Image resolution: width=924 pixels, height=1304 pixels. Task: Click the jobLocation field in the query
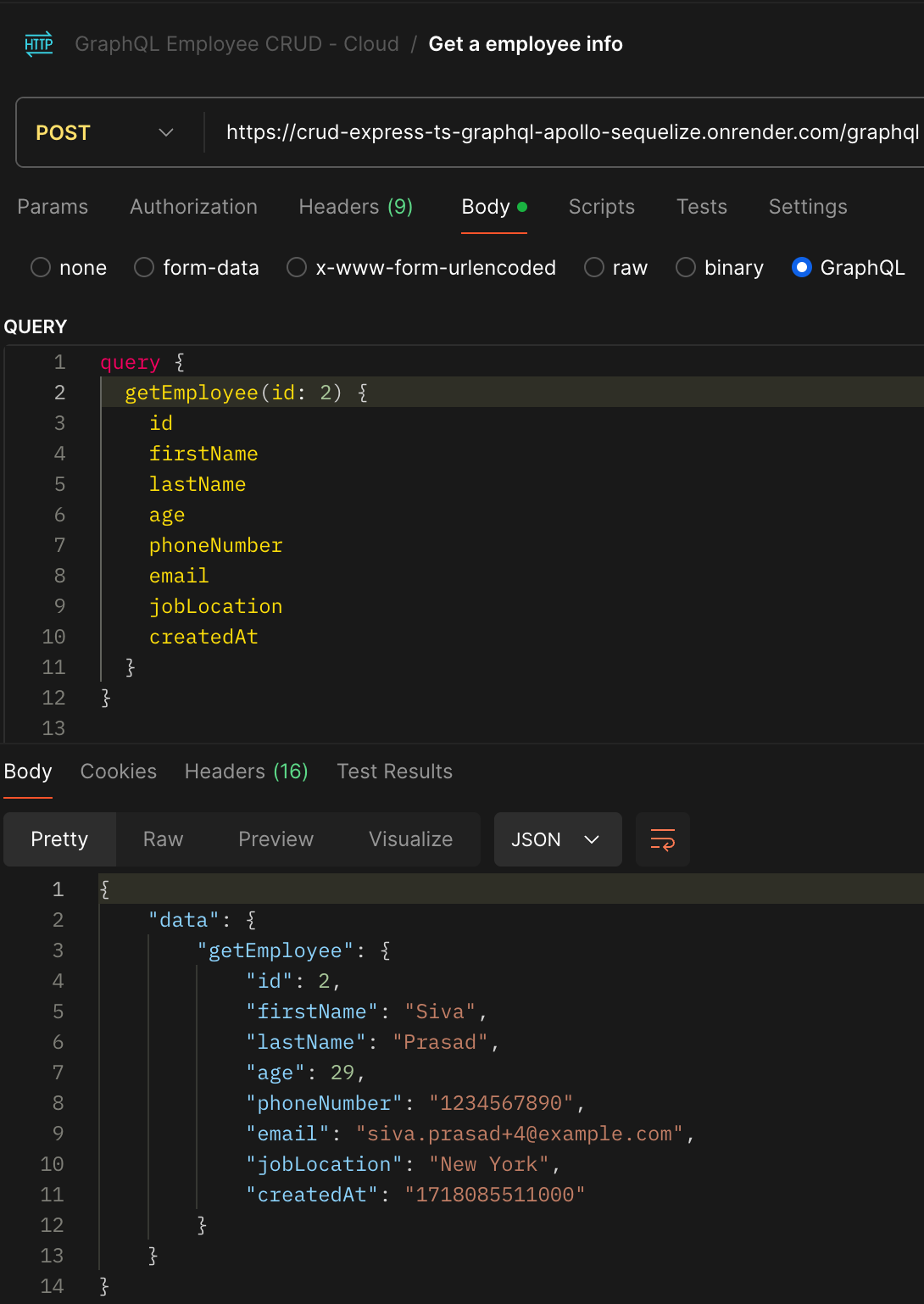point(216,606)
